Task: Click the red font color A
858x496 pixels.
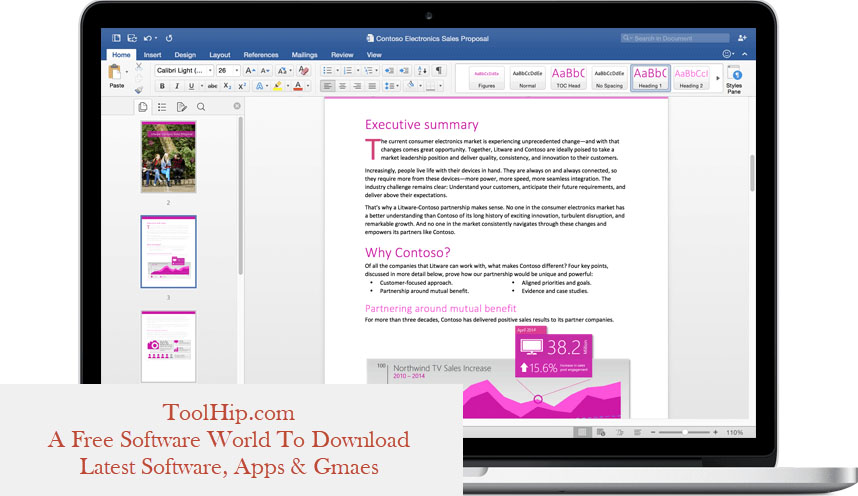Action: 298,86
